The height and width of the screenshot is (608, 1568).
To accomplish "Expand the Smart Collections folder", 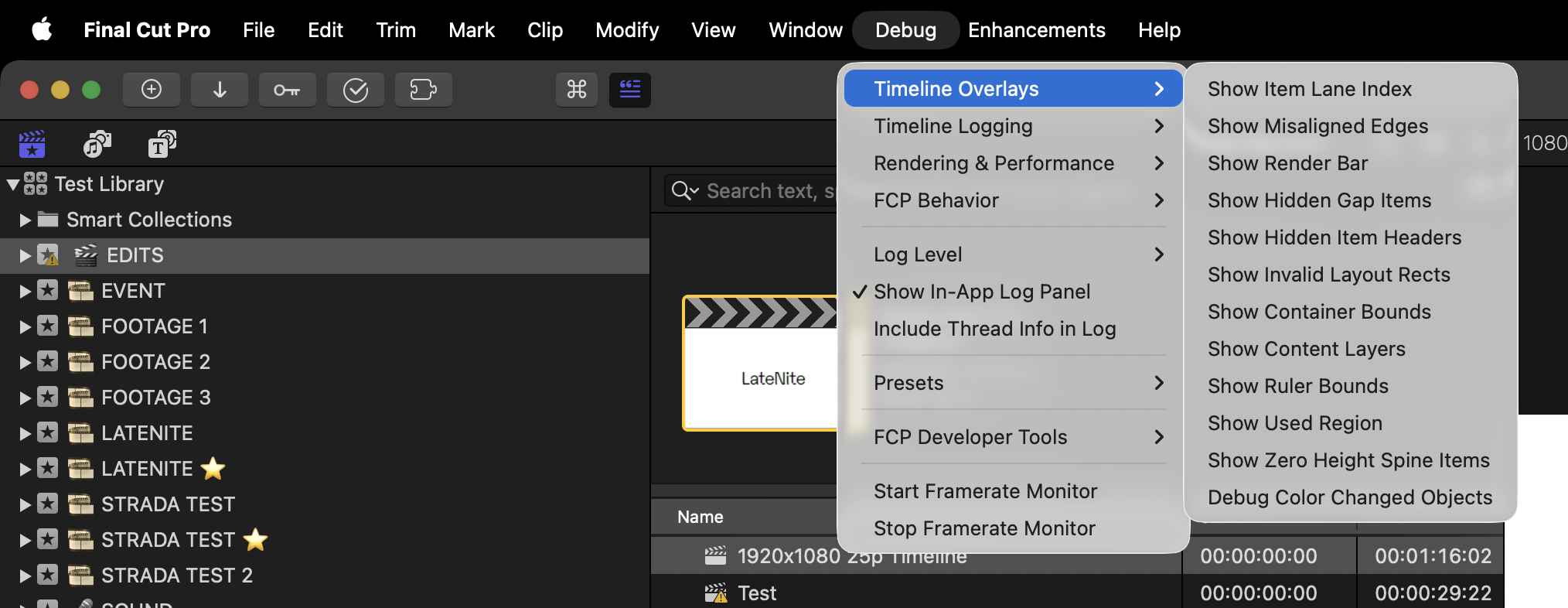I will [x=25, y=220].
